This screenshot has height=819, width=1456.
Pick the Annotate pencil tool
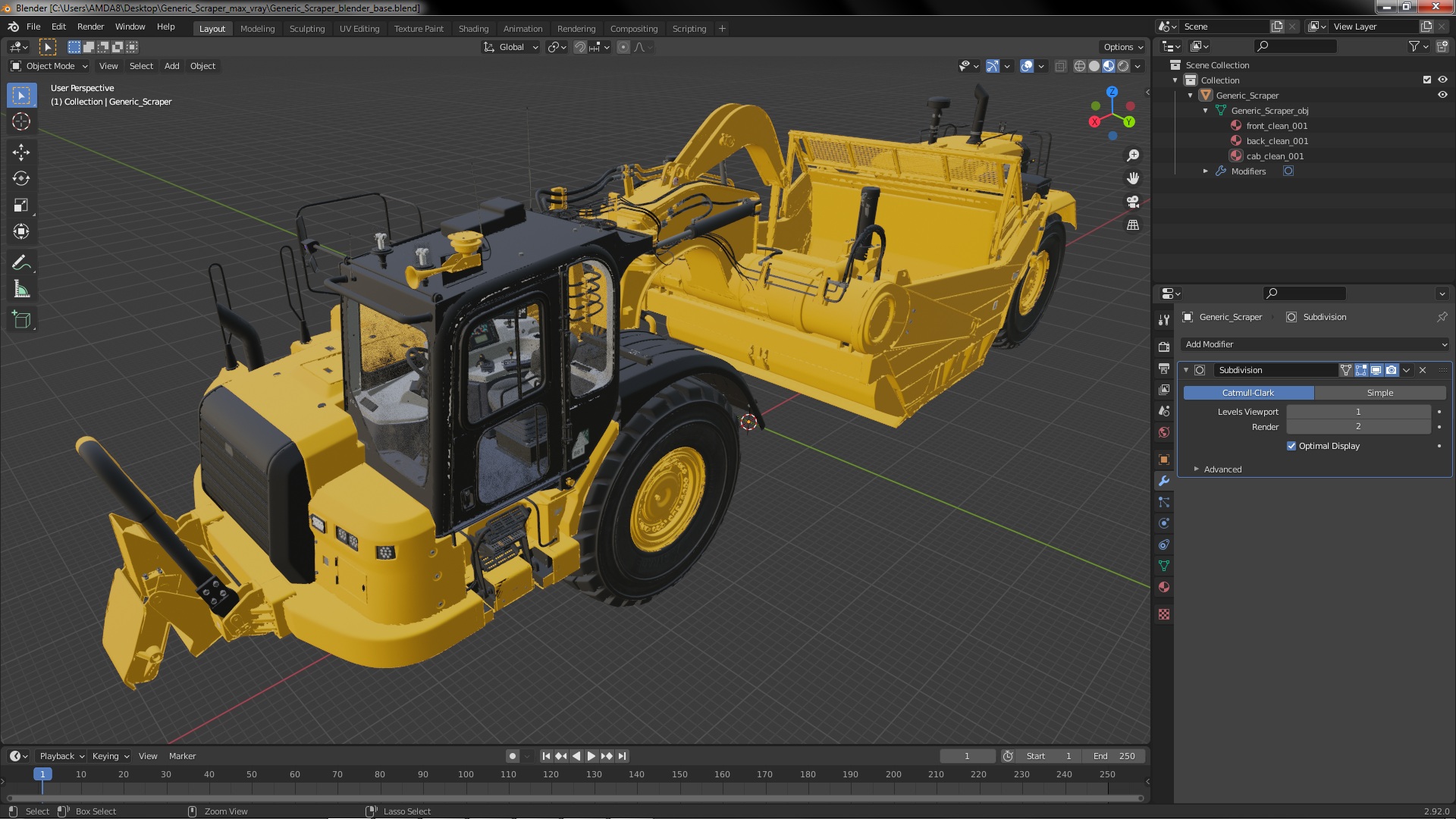[x=21, y=263]
